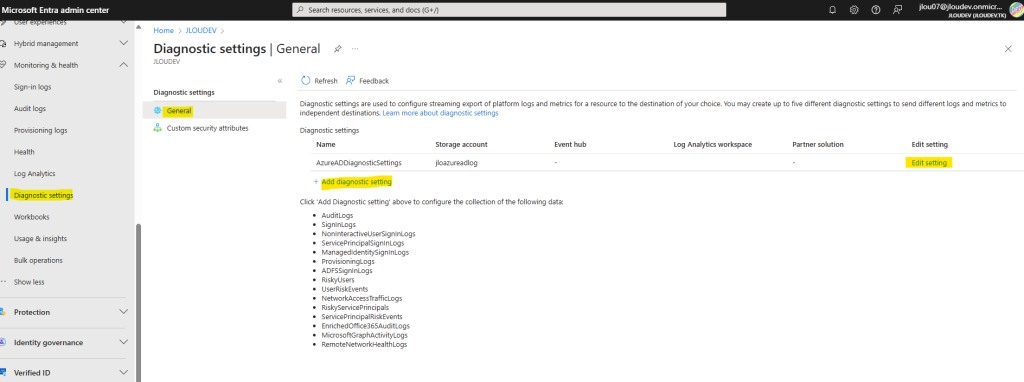Click NetworkAccessTrafficLogs in the list
Screen dimensions: 1024x382
pos(362,298)
